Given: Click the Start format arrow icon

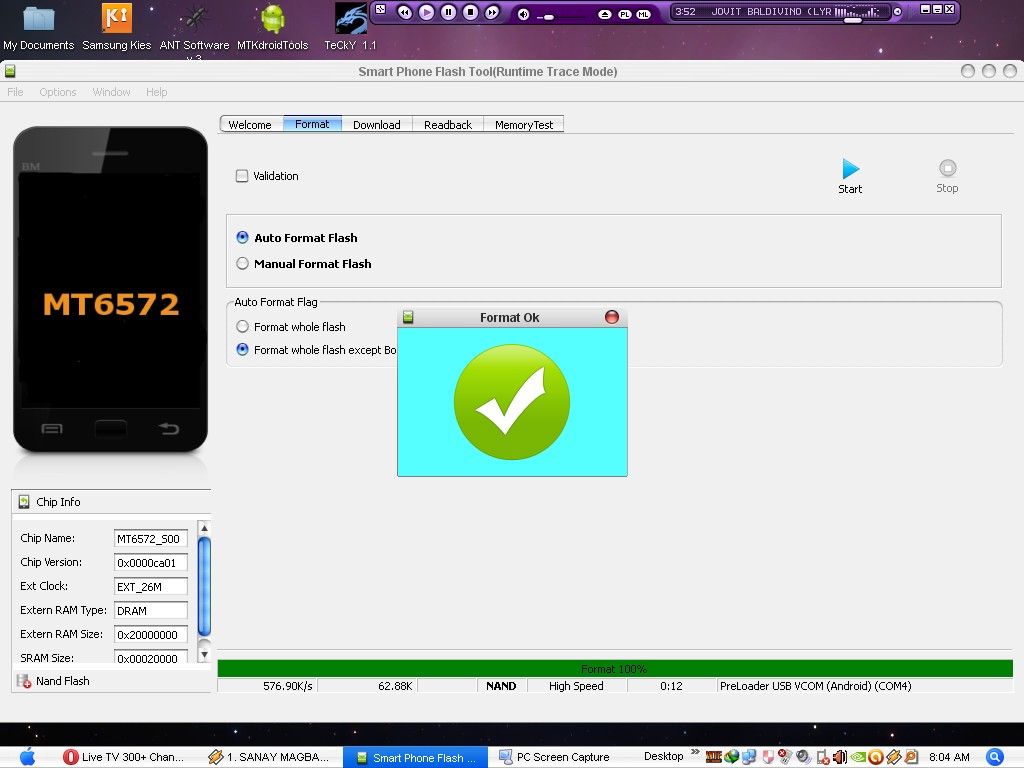Looking at the screenshot, I should pyautogui.click(x=850, y=169).
